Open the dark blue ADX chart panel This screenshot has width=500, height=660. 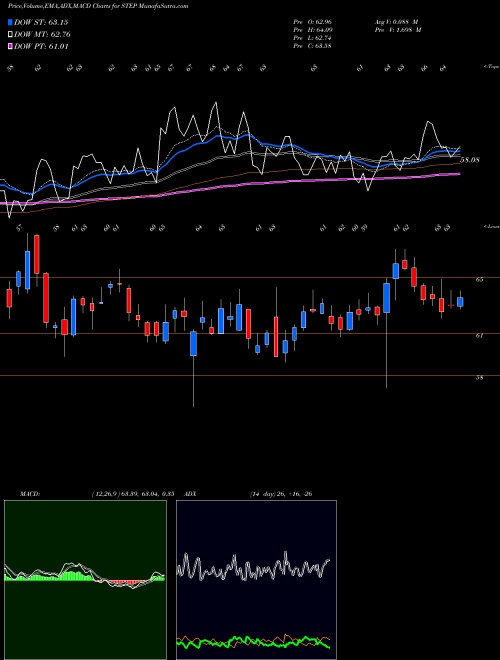pyautogui.click(x=256, y=580)
